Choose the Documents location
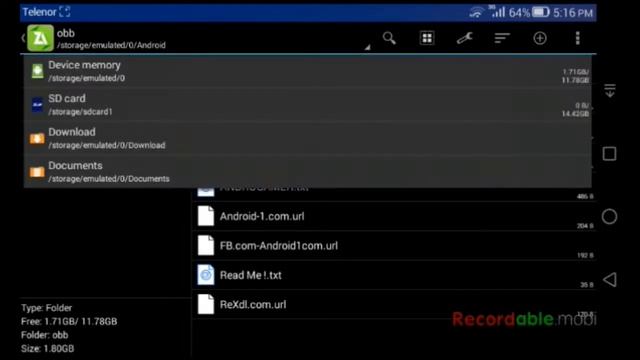 (308, 172)
